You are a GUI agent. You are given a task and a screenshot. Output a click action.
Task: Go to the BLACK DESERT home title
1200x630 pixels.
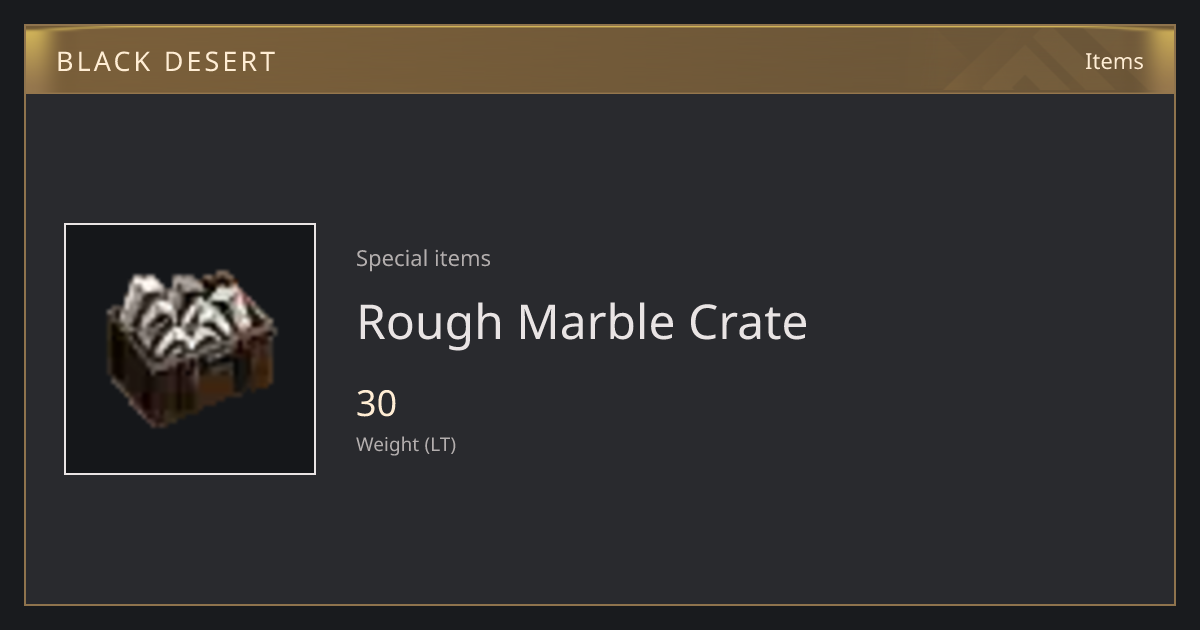[x=166, y=62]
